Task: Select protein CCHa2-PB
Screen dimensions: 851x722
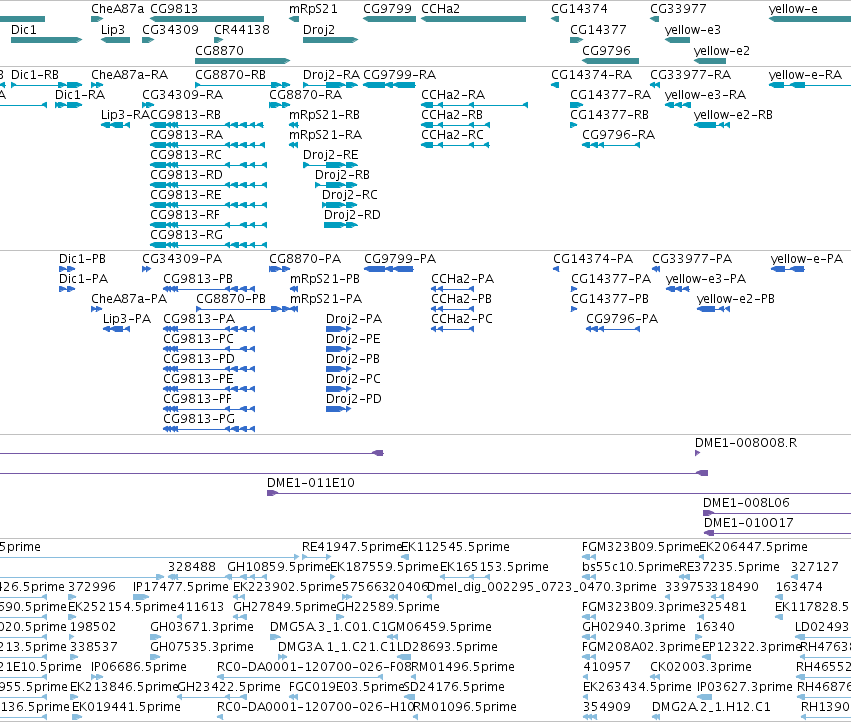Action: click(x=461, y=299)
